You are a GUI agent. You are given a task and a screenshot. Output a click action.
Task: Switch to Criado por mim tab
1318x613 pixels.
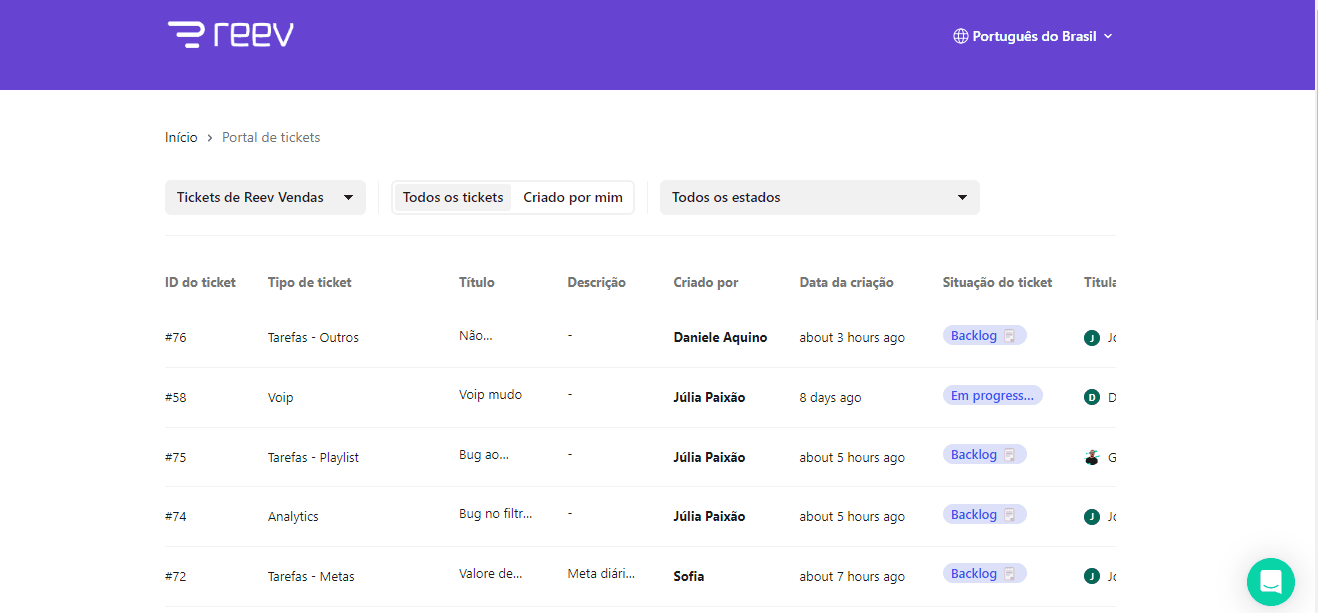coord(573,197)
